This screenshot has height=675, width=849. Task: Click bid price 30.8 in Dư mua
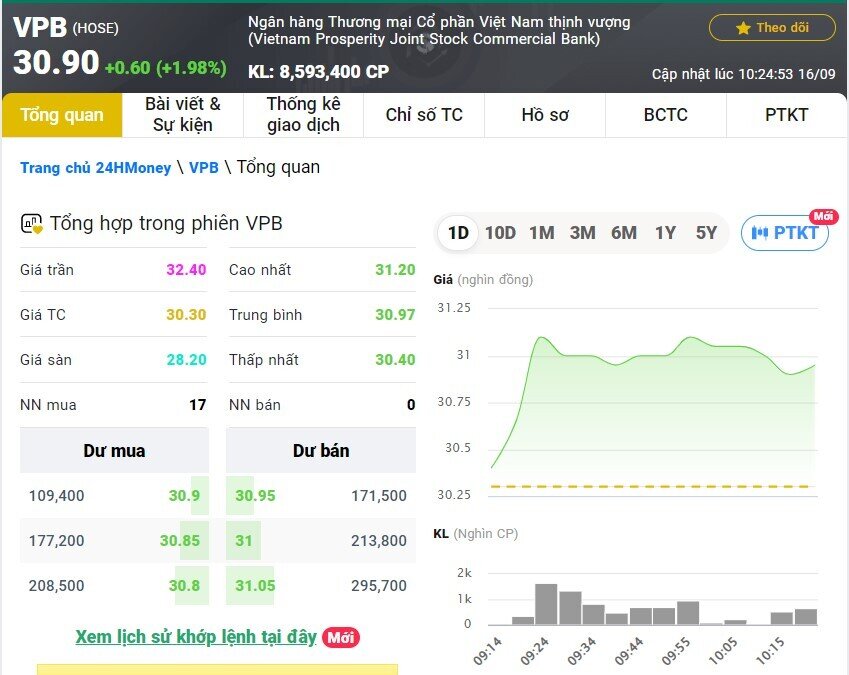pos(184,585)
